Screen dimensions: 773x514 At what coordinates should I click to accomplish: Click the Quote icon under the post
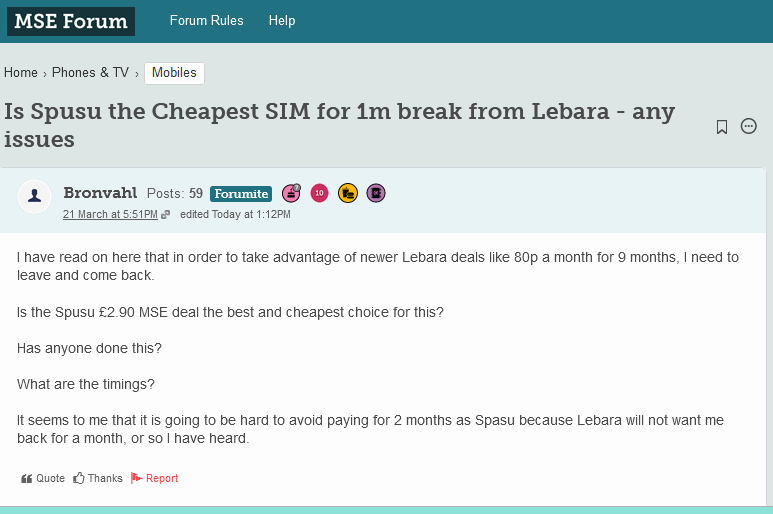[27, 479]
